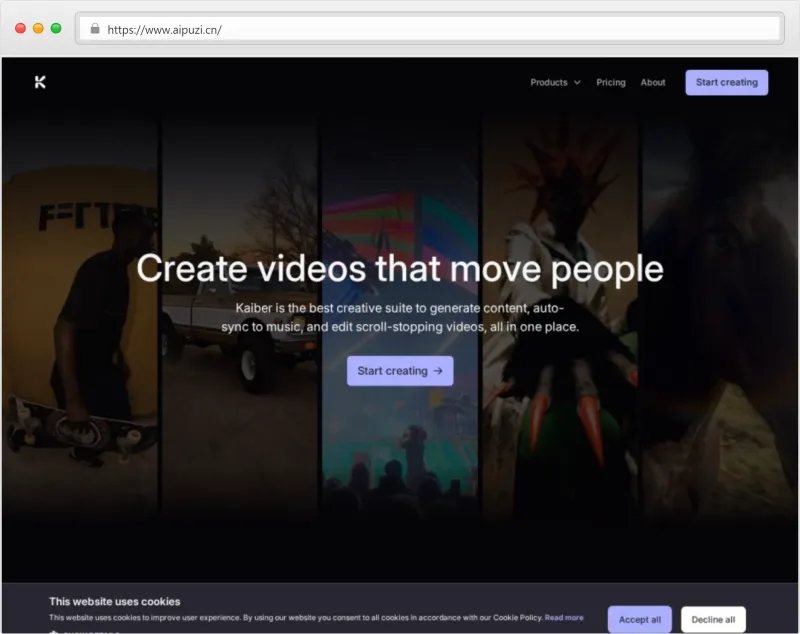The height and width of the screenshot is (634, 800).
Task: Open the Pricing page
Action: click(611, 83)
